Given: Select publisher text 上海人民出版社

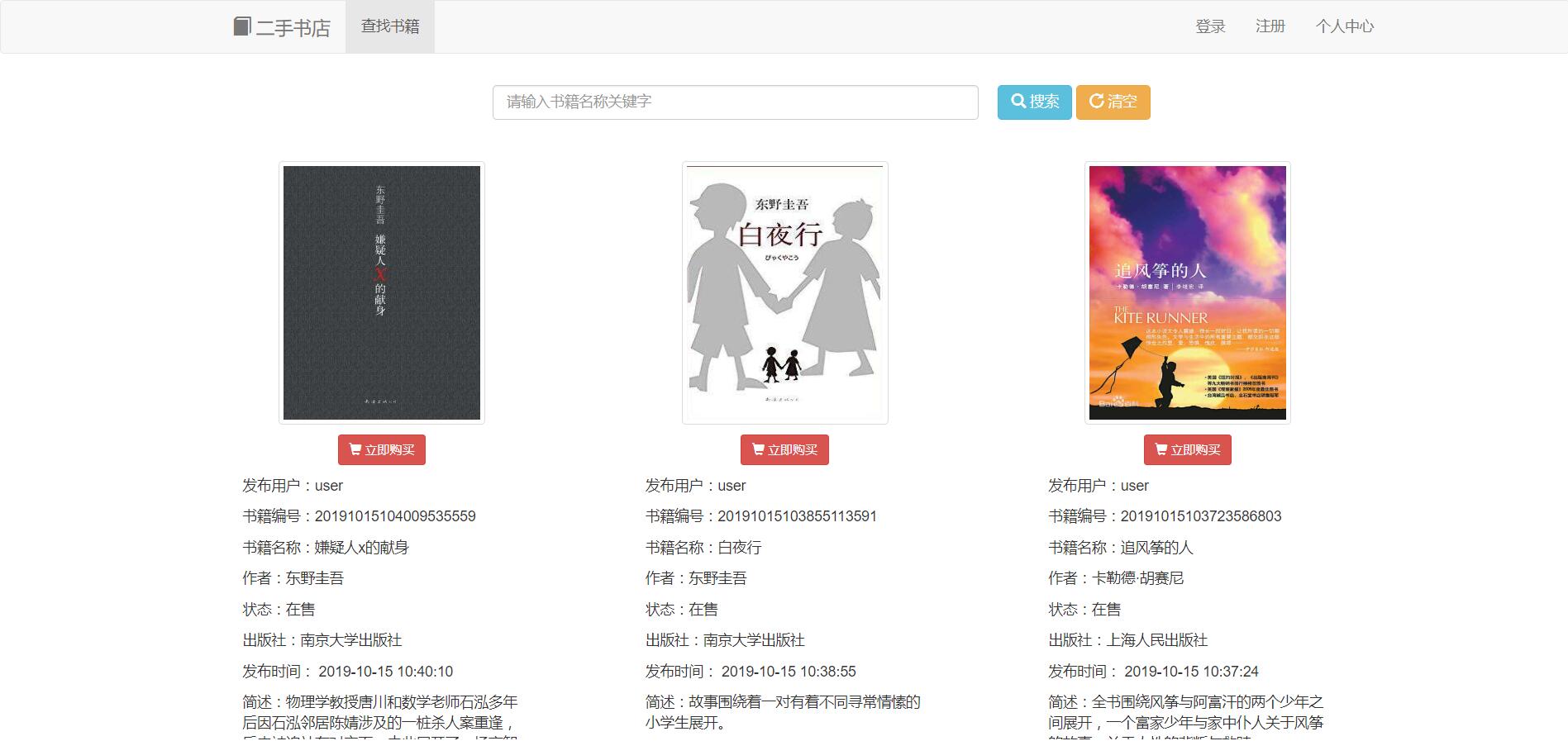Looking at the screenshot, I should coord(1157,640).
